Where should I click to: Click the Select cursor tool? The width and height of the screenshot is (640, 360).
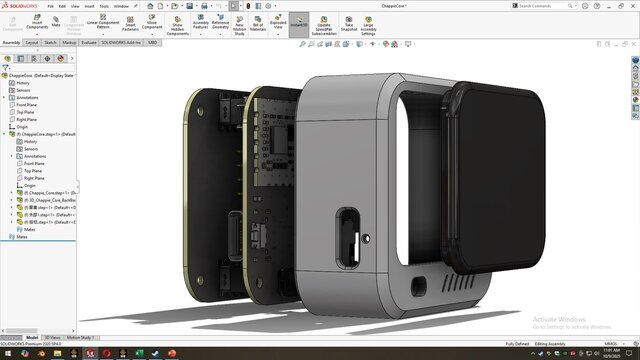click(233, 6)
